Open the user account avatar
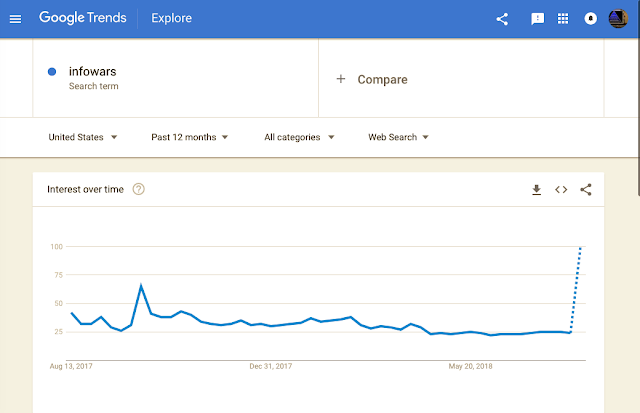The image size is (640, 413). point(618,18)
